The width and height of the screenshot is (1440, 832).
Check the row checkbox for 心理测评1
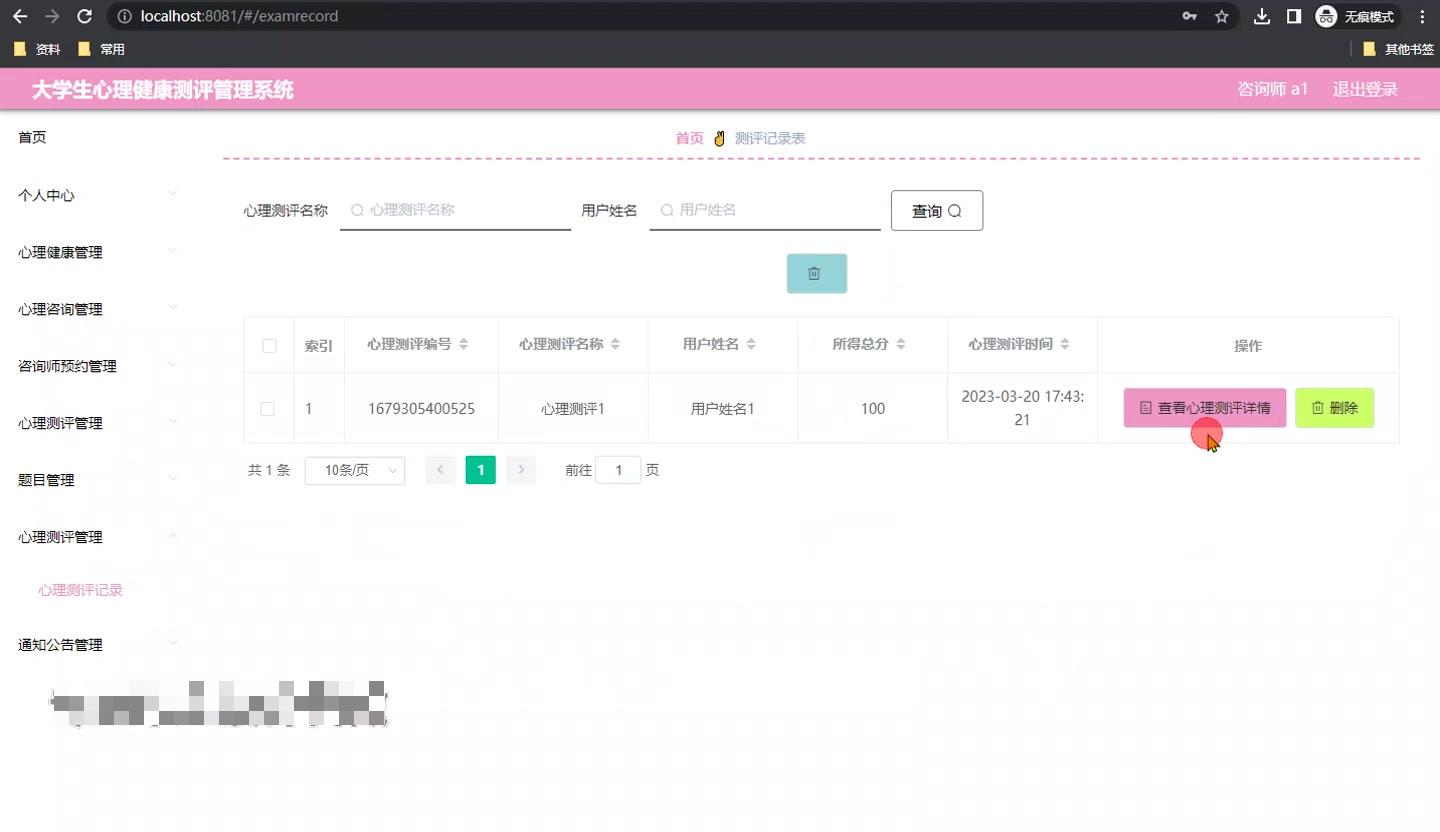tap(269, 408)
